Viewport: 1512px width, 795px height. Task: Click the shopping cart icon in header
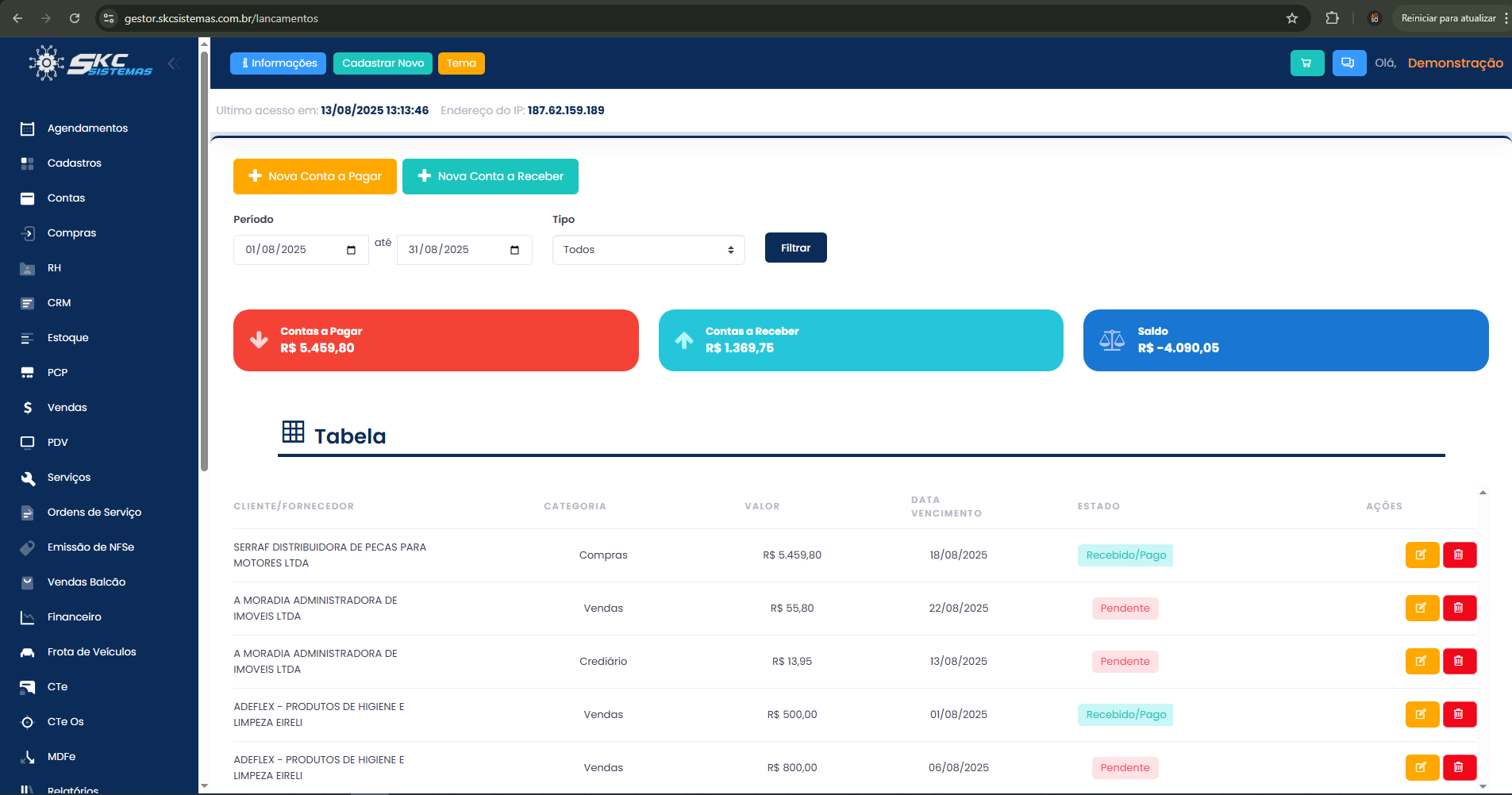(x=1306, y=63)
